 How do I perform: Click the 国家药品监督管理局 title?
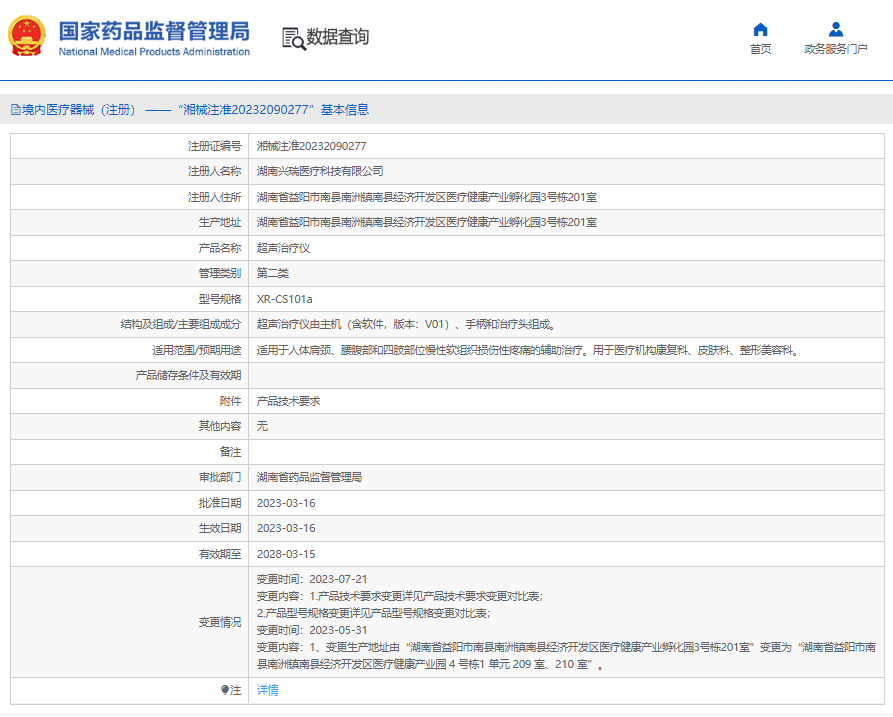[154, 31]
